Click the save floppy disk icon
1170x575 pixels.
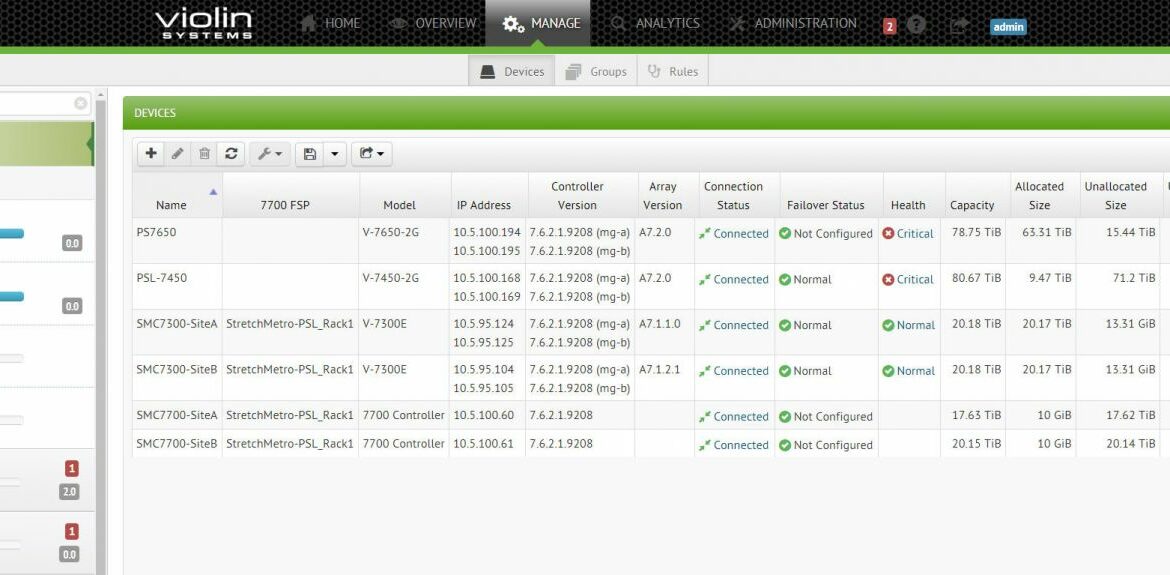click(310, 154)
